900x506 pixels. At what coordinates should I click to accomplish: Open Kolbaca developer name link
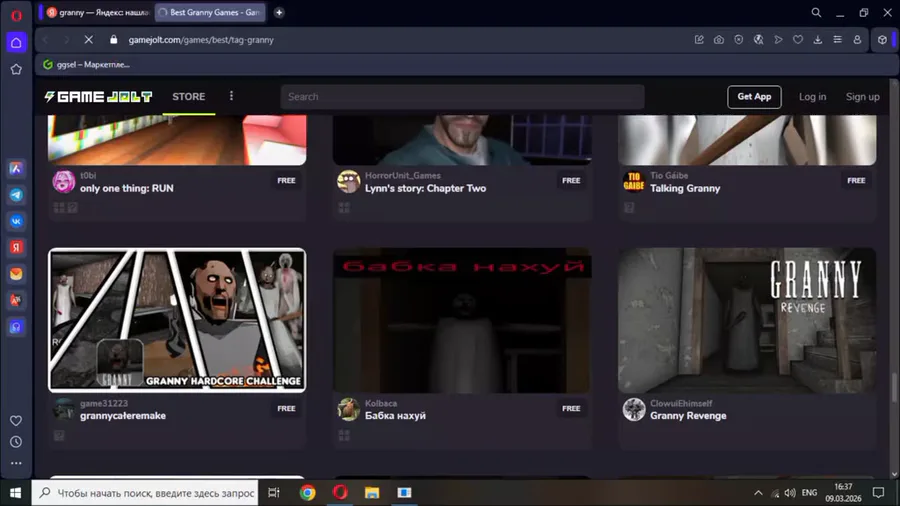(381, 403)
